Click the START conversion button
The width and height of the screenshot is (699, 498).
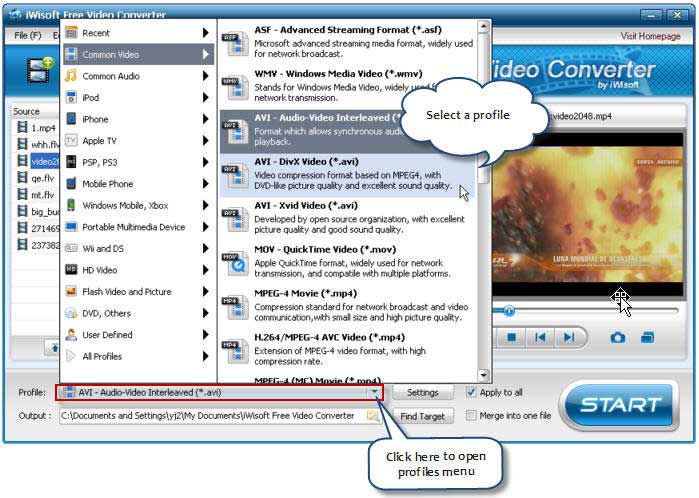620,405
